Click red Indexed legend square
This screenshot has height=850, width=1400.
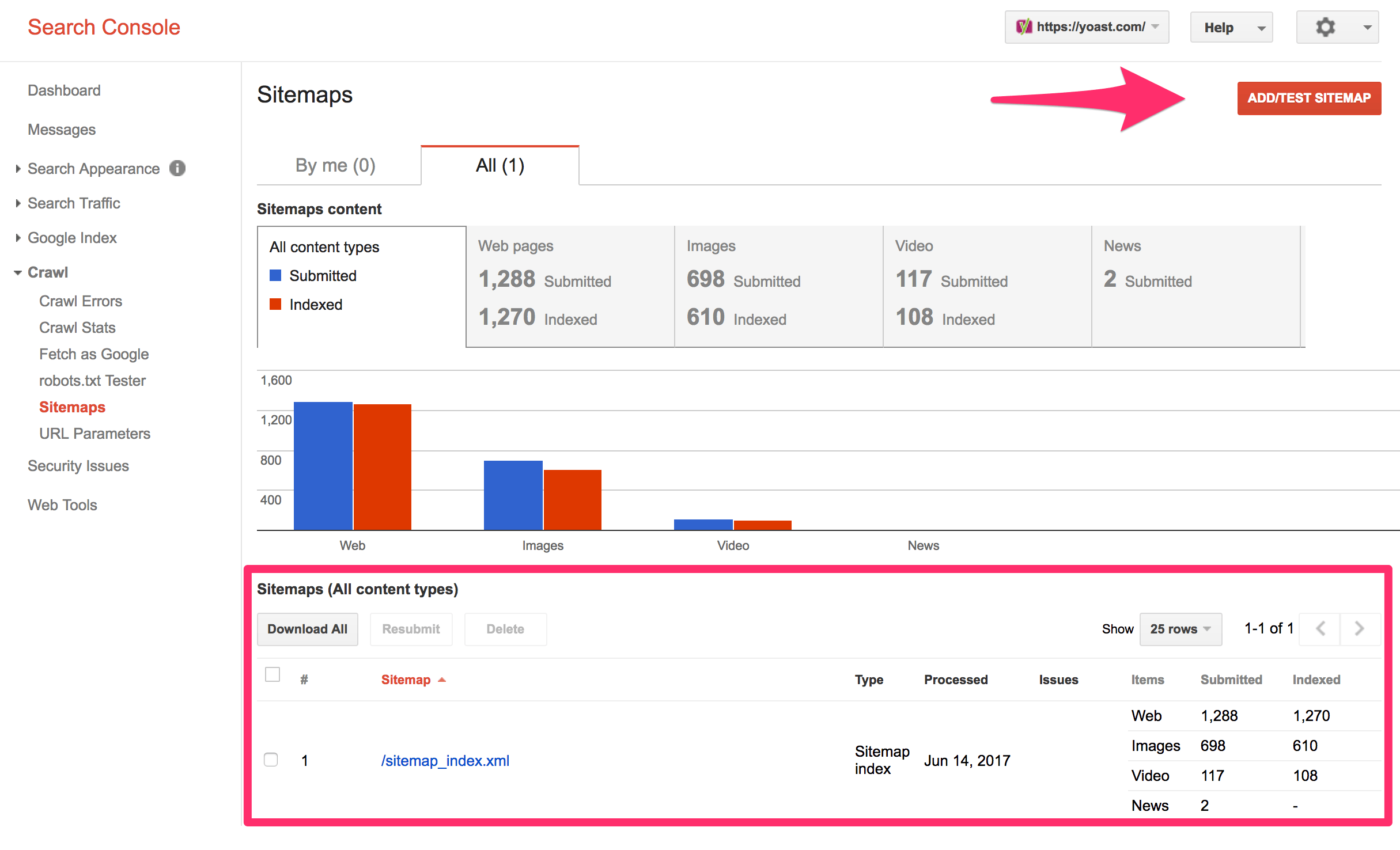(x=275, y=304)
